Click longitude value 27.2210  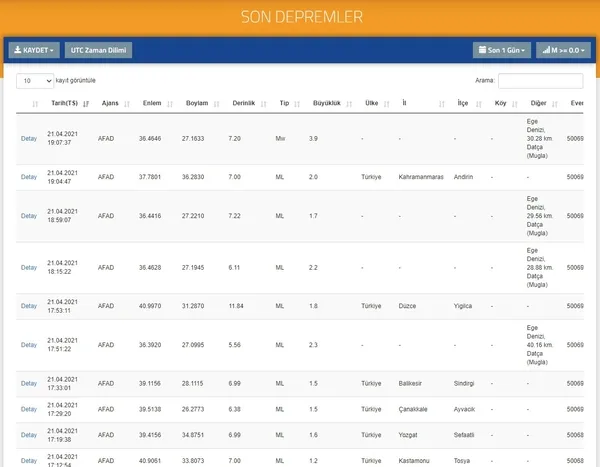pos(193,216)
